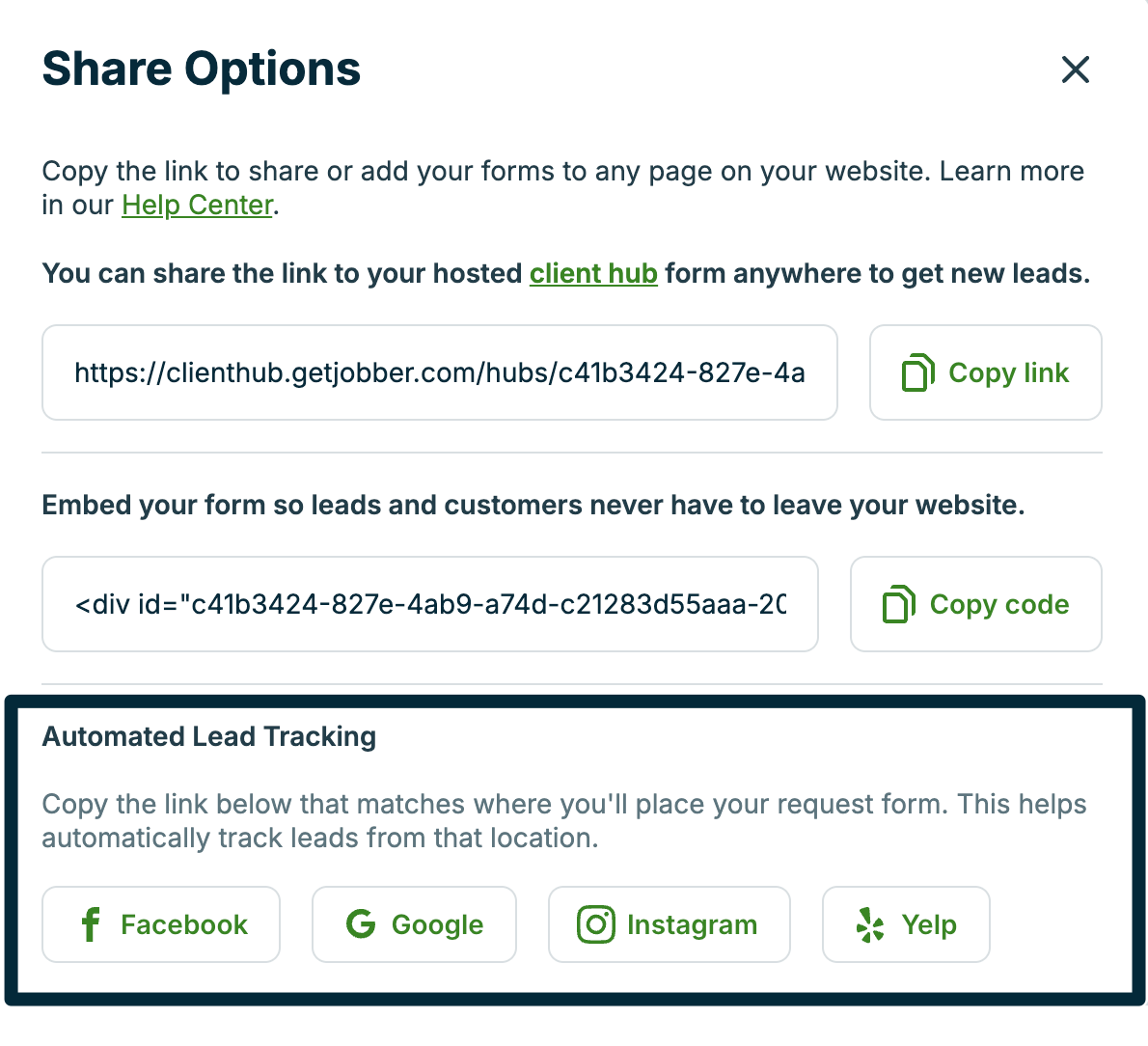The image size is (1148, 1046).
Task: Click the Google G logo icon
Action: (361, 924)
